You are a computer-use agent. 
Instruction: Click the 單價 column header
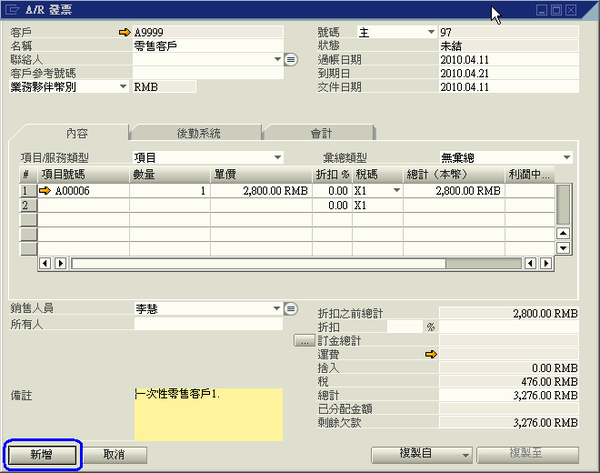point(261,175)
